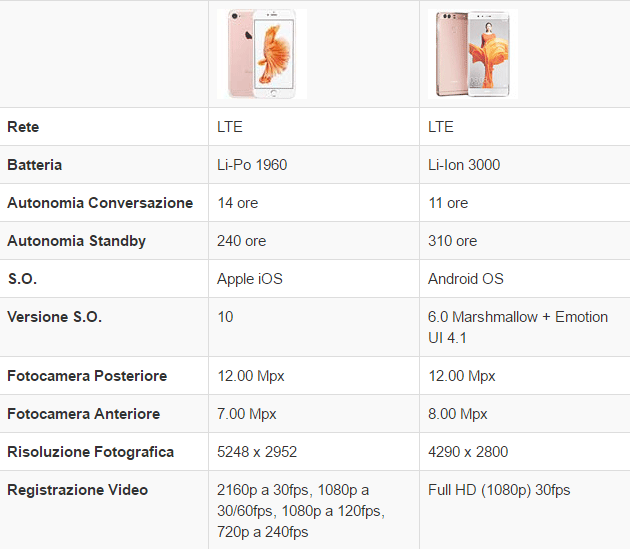This screenshot has width=630, height=549.
Task: Click the Huawei phone image
Action: pos(472,54)
